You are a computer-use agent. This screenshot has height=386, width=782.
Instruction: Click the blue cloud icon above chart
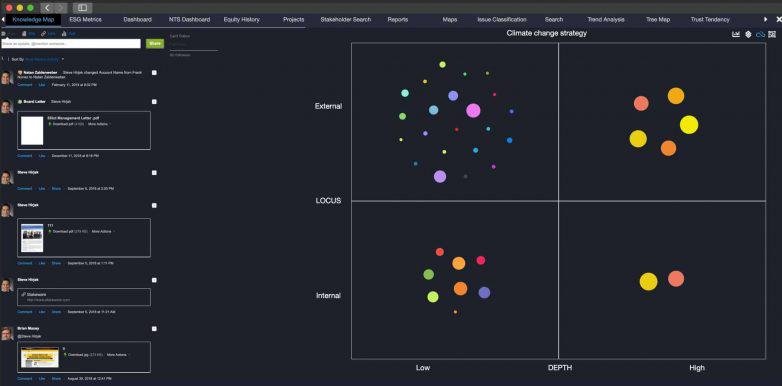(761, 34)
